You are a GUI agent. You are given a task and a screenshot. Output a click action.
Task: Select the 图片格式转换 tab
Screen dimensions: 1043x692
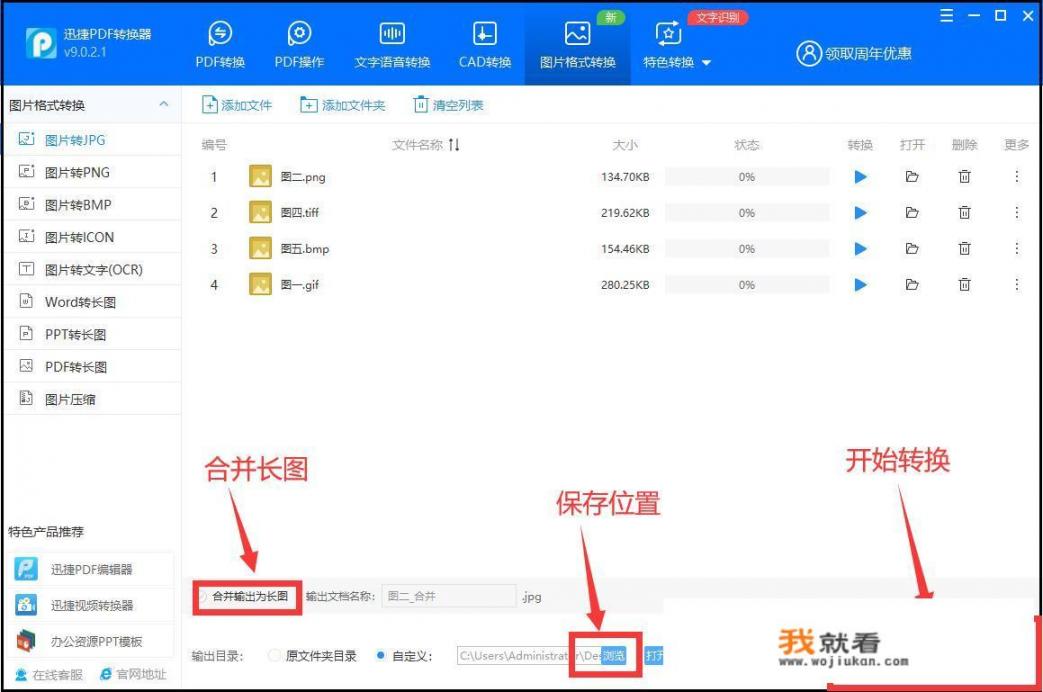[577, 45]
